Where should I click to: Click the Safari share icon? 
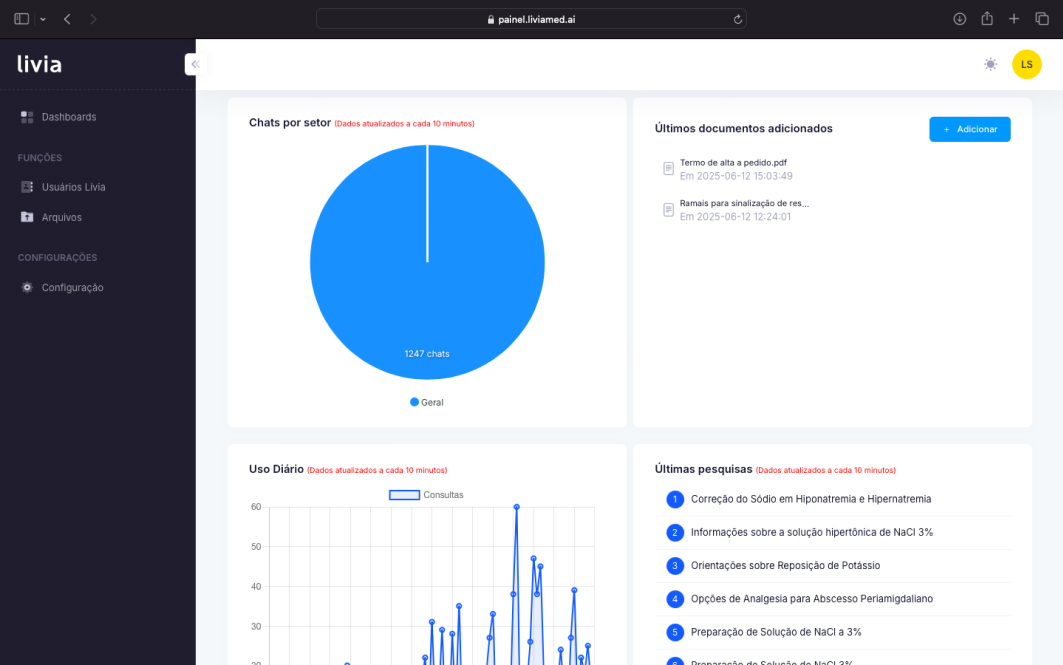987,19
